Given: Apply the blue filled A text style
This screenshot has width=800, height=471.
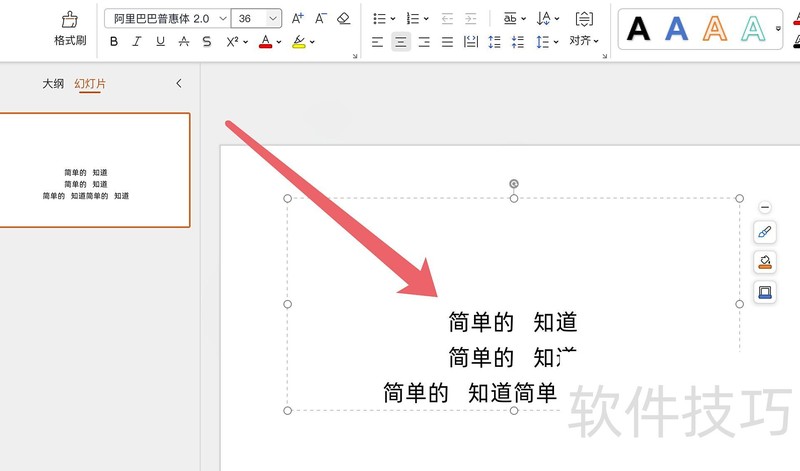Looking at the screenshot, I should point(677,28).
